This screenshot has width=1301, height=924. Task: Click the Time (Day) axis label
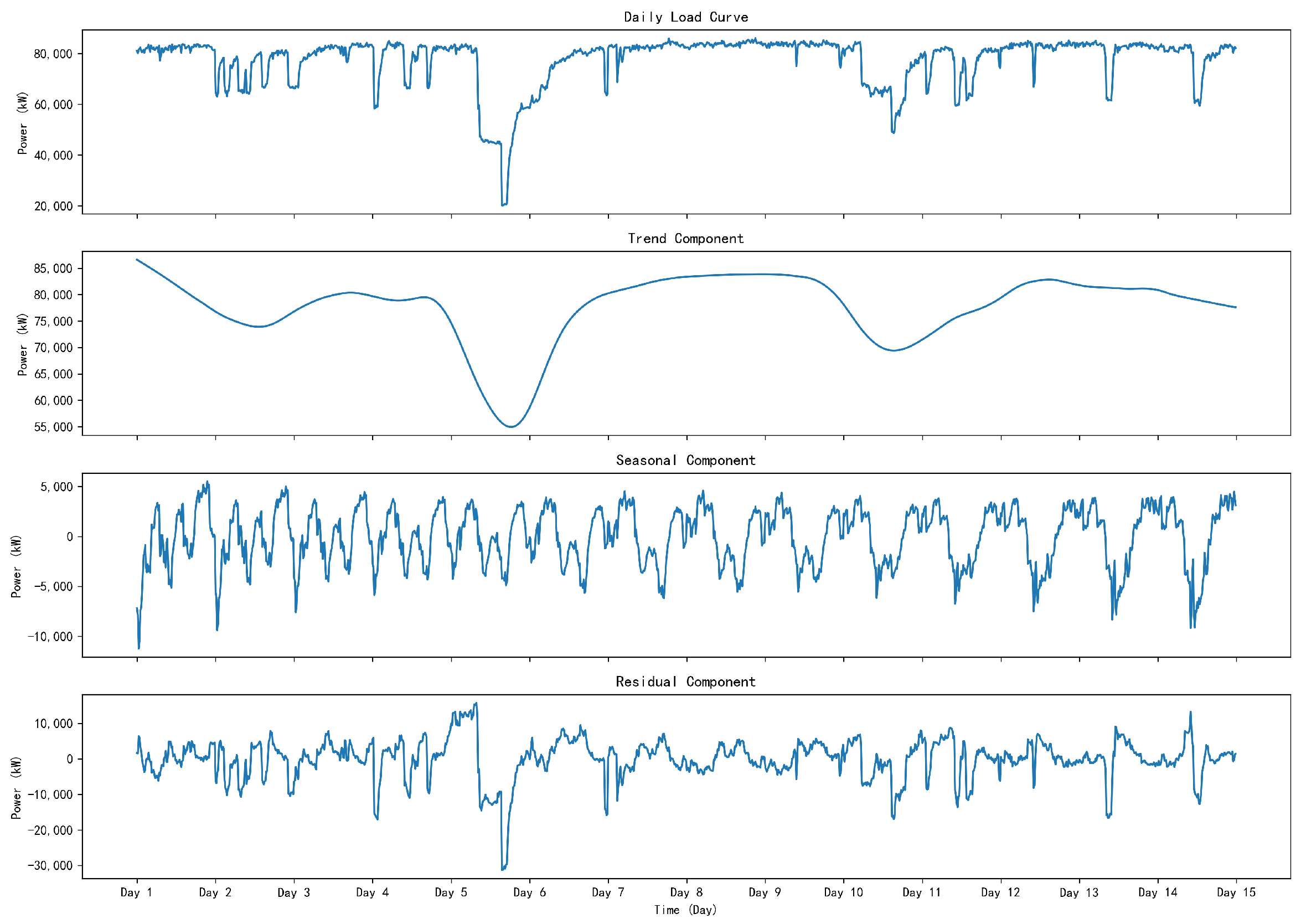click(x=685, y=910)
